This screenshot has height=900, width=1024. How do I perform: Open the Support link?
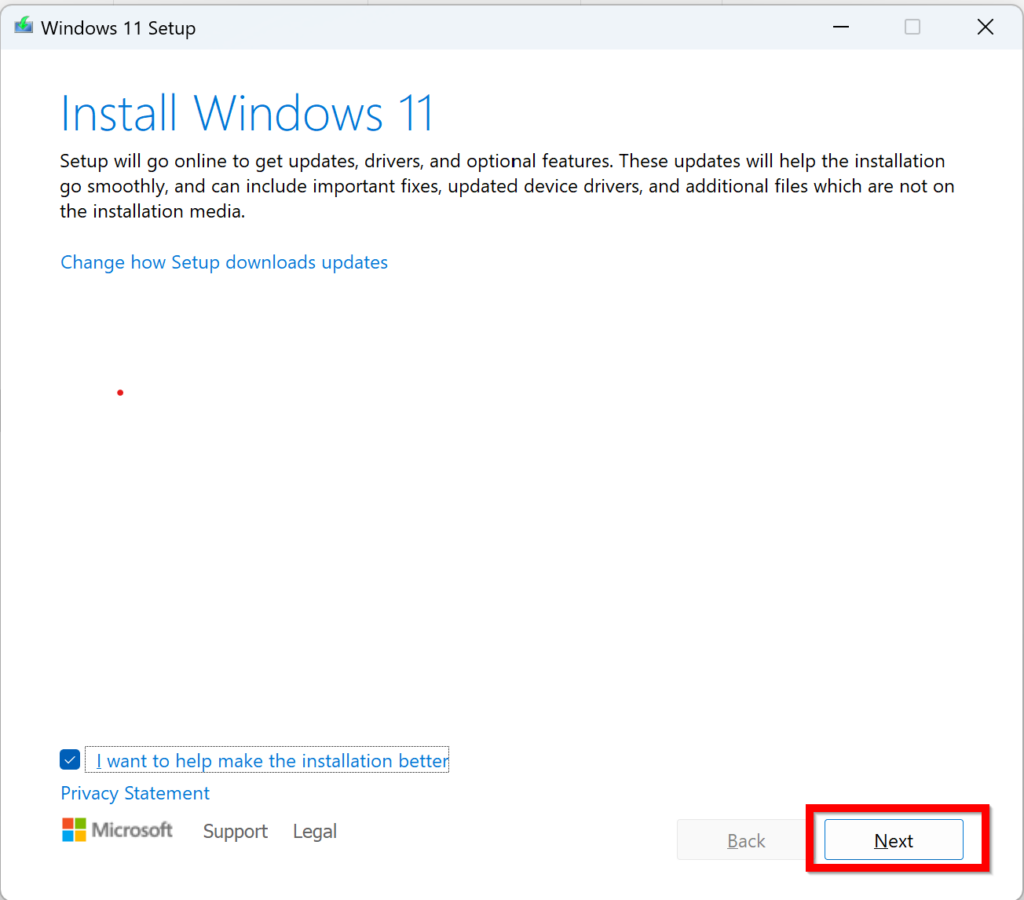tap(235, 831)
